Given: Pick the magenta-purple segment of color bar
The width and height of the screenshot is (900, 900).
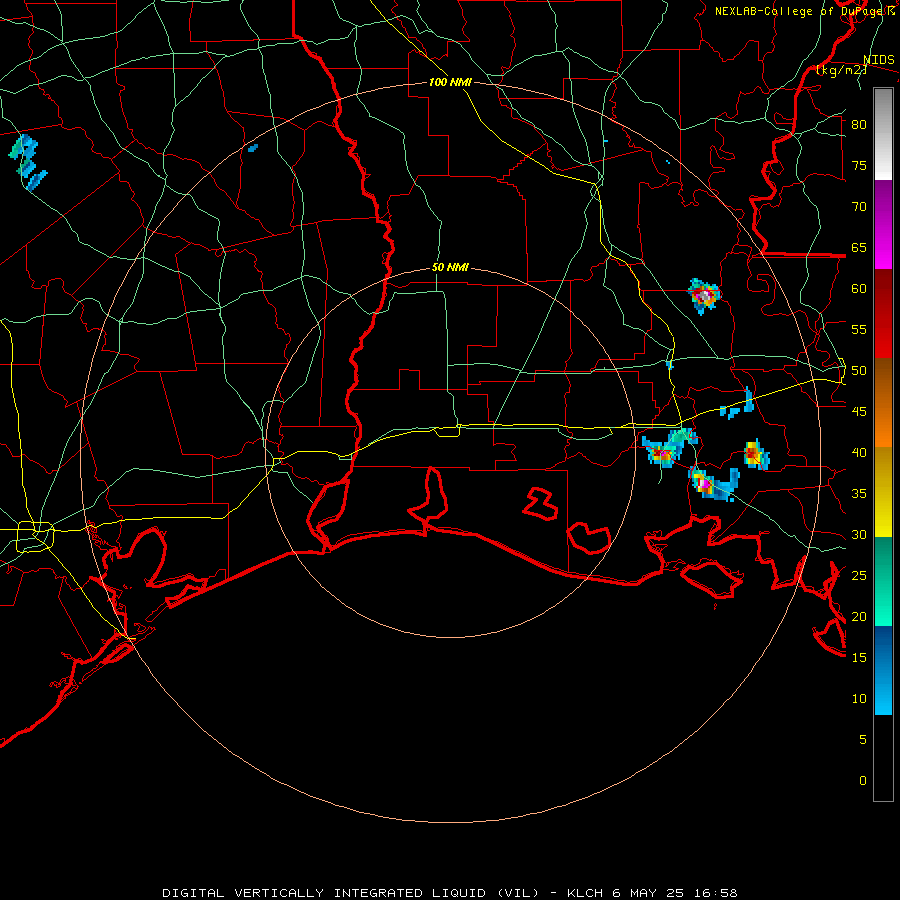Looking at the screenshot, I should point(883,224).
